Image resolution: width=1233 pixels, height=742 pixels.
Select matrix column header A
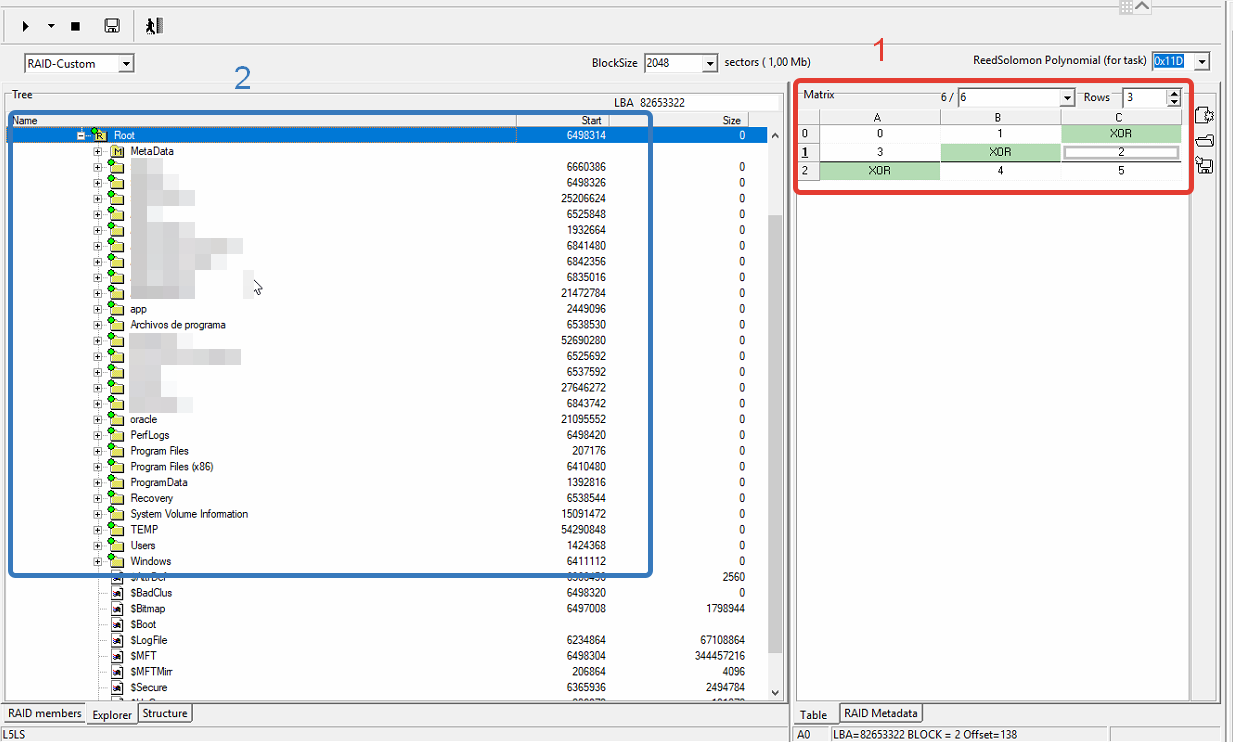coord(879,117)
